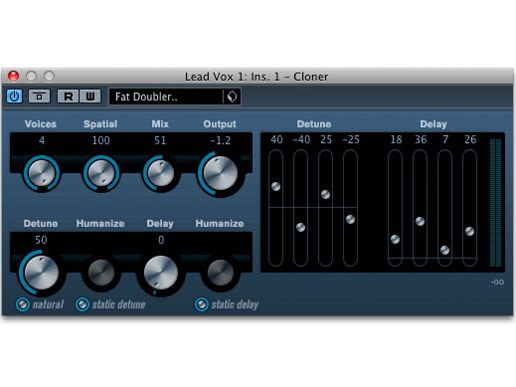This screenshot has height=387, width=516.
Task: Click the Mix label
Action: click(x=160, y=124)
